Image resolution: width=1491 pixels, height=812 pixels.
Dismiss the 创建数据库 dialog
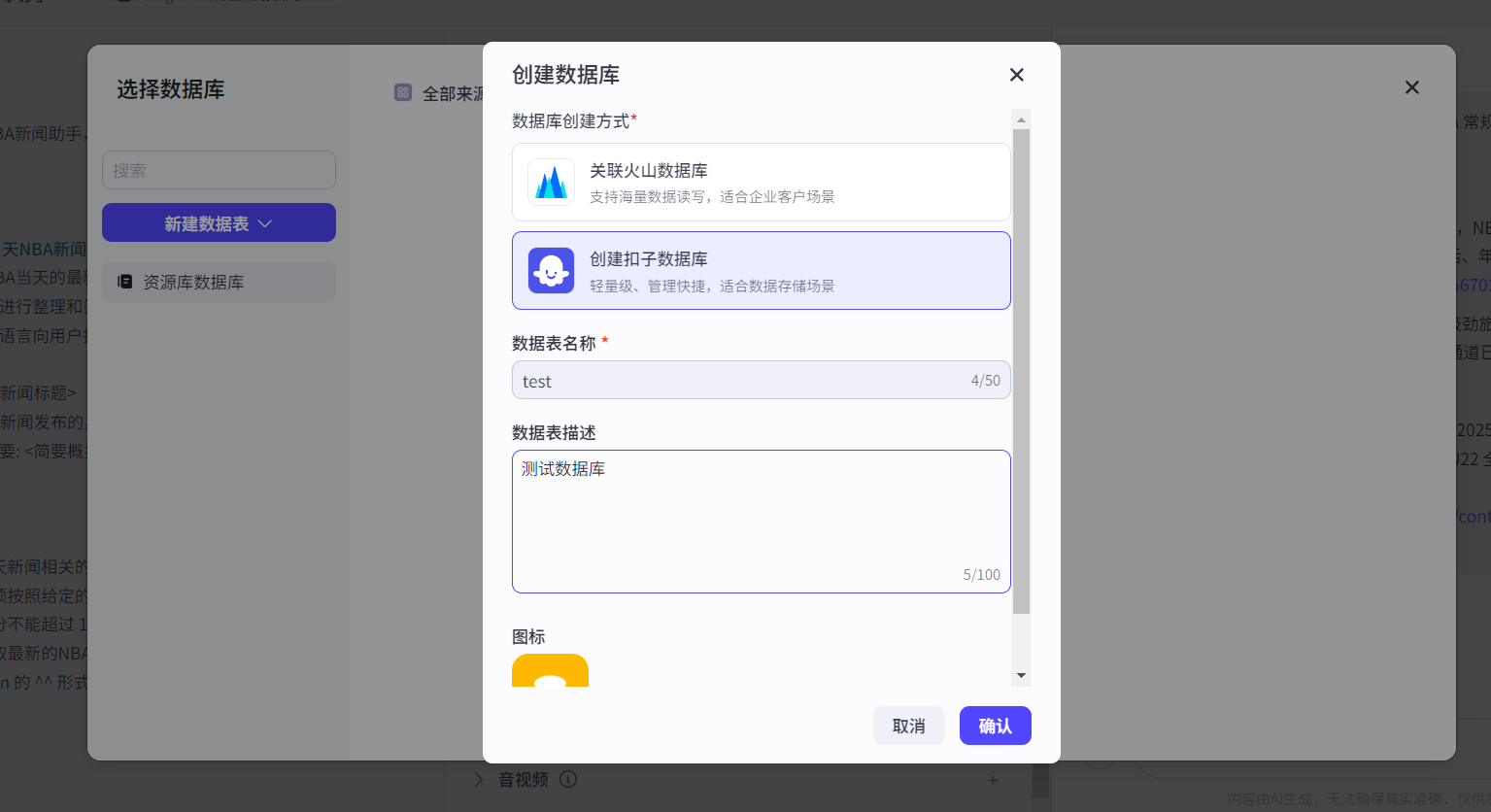pos(1016,75)
